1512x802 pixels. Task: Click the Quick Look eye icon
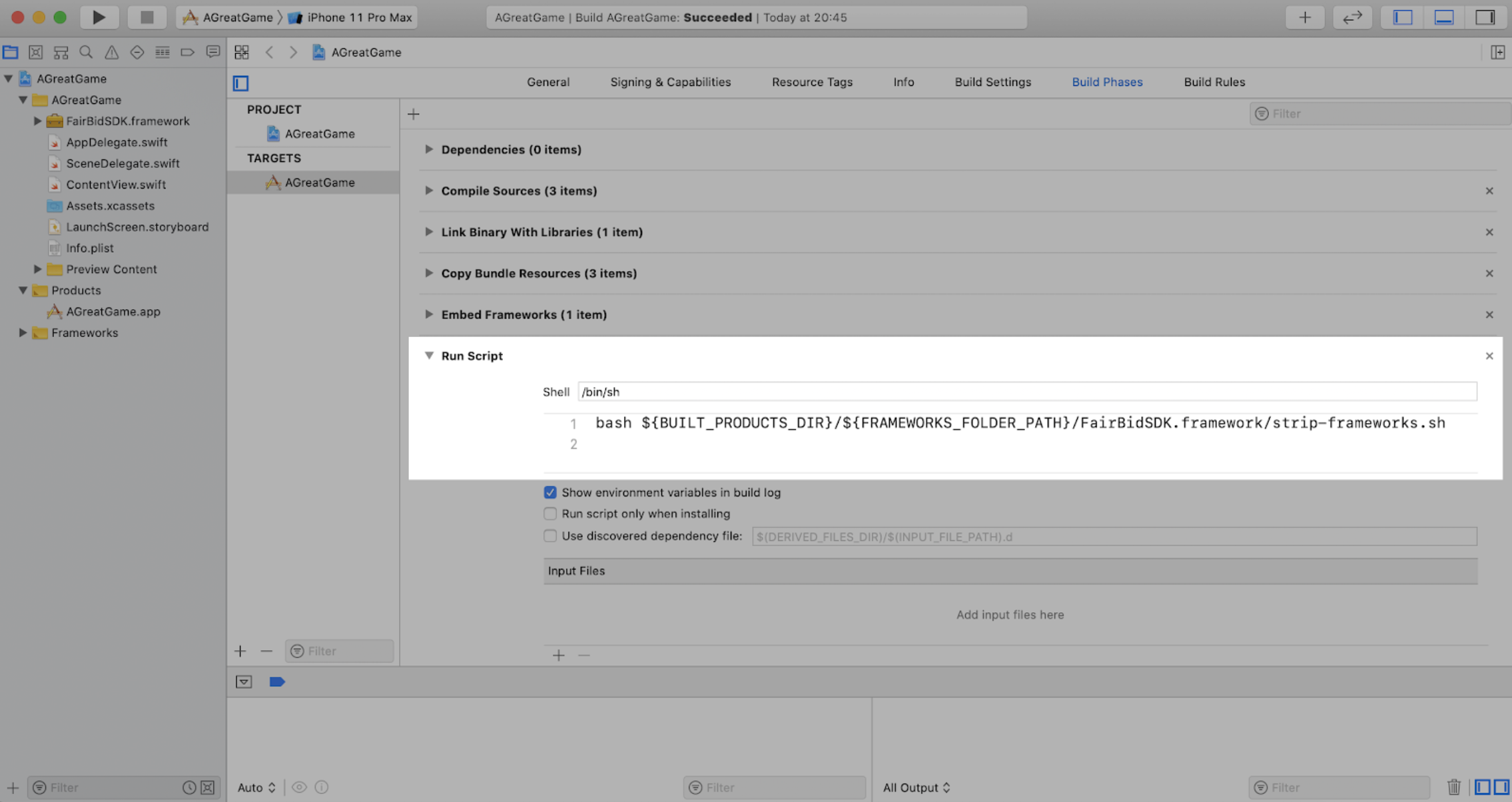[299, 787]
